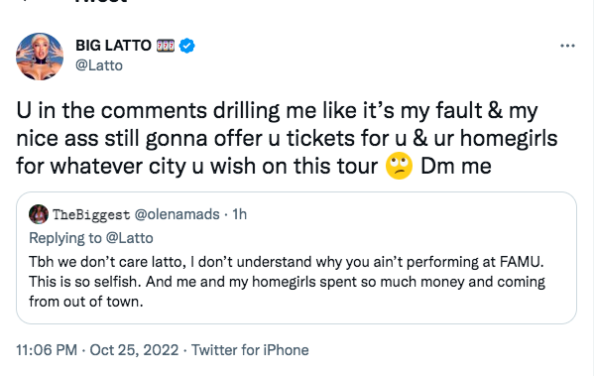Open the @olenamads handle
Image resolution: width=595 pixels, height=376 pixels.
coord(177,214)
